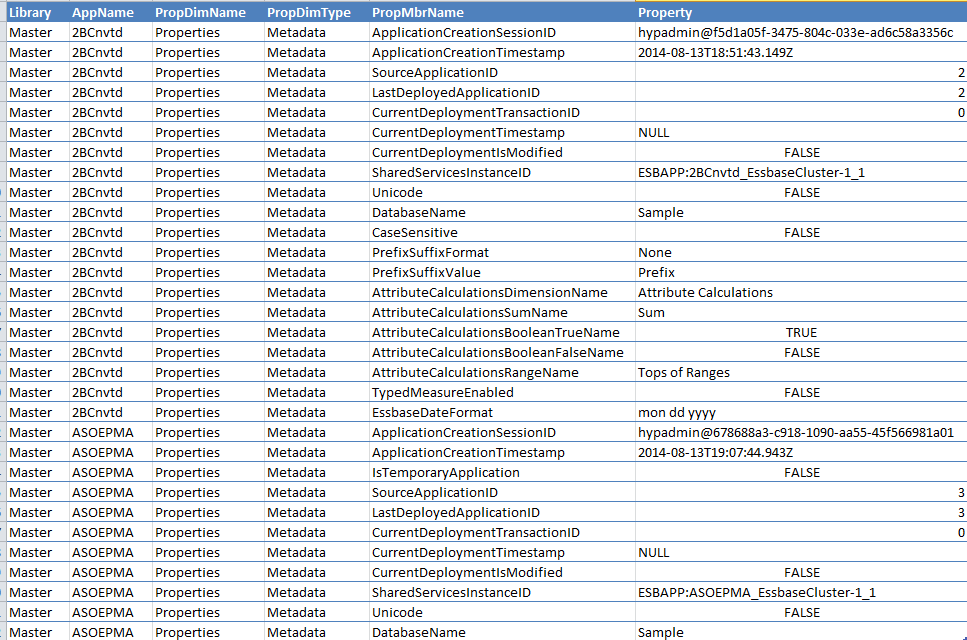Click the 2014-08-13T19:07:44.943Z timestamp cell
967x640 pixels.
tap(801, 453)
